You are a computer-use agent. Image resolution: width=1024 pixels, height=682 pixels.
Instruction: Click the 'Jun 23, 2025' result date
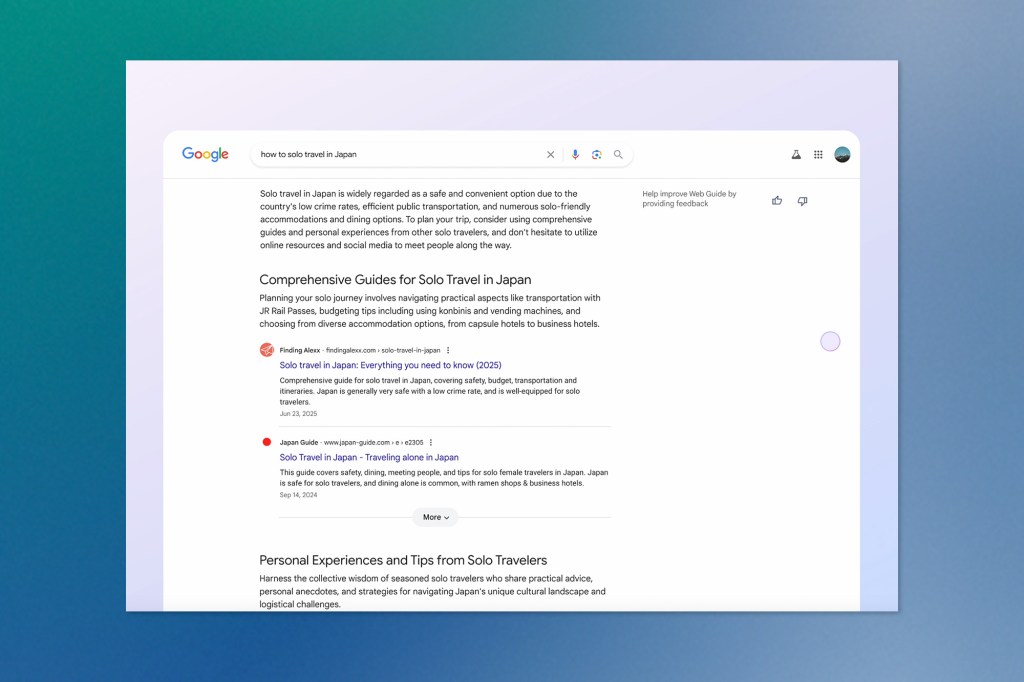click(x=298, y=414)
